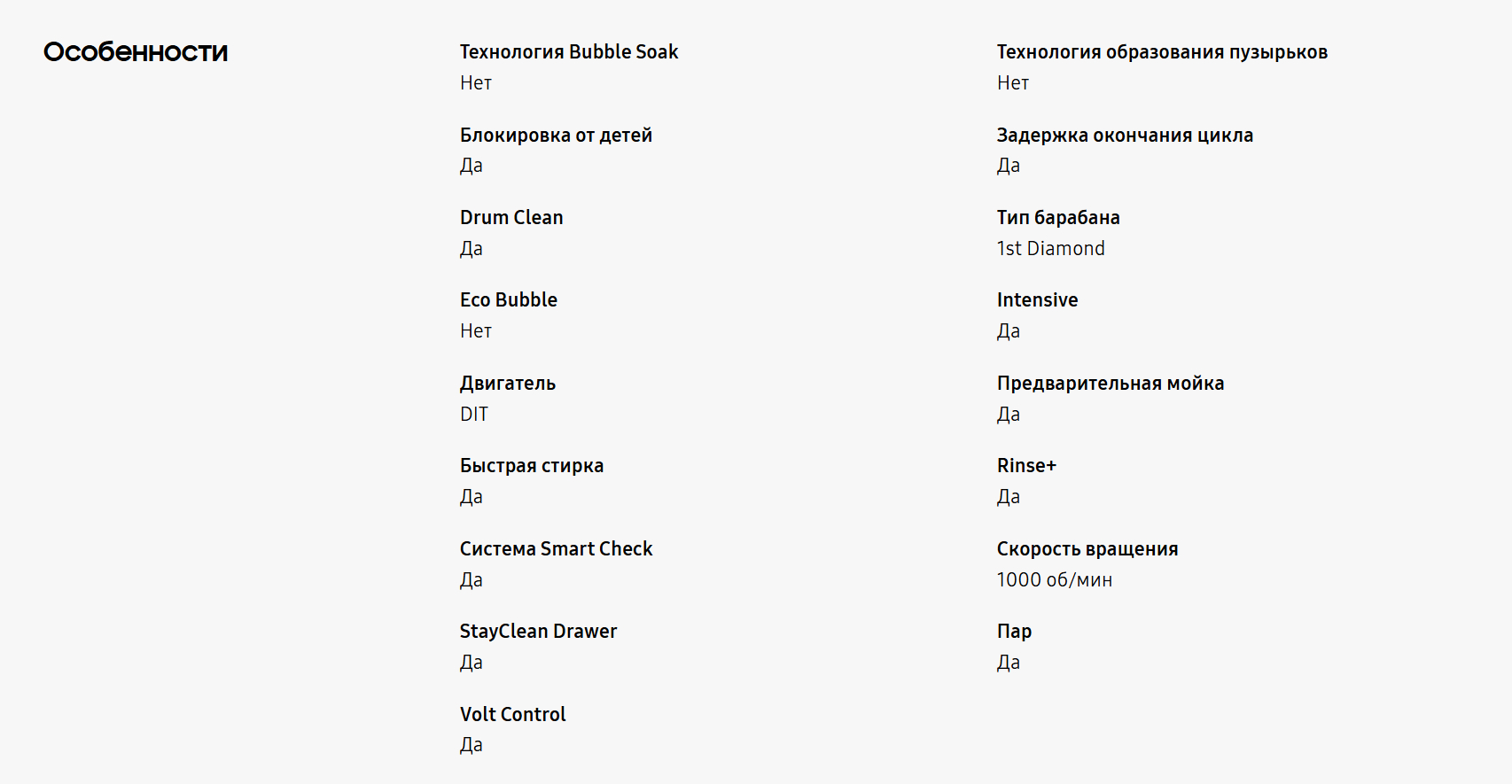Screen dimensions: 1512x784
Task: Click the Предварительная мойка label
Action: (1111, 384)
